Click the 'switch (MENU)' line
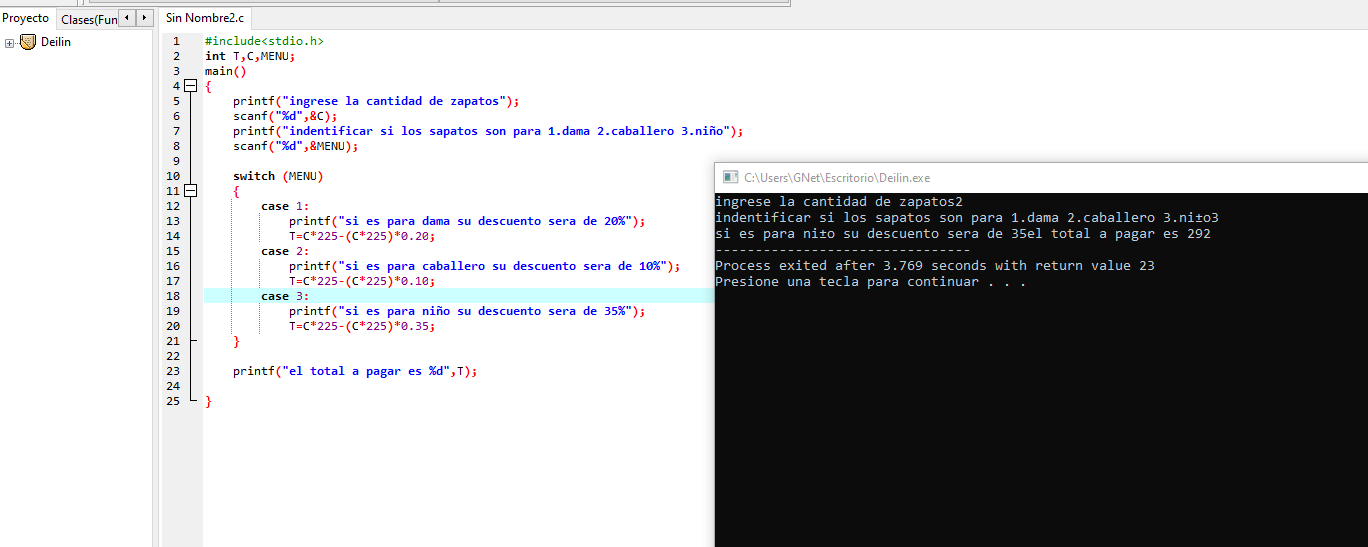1368x547 pixels. [x=278, y=176]
